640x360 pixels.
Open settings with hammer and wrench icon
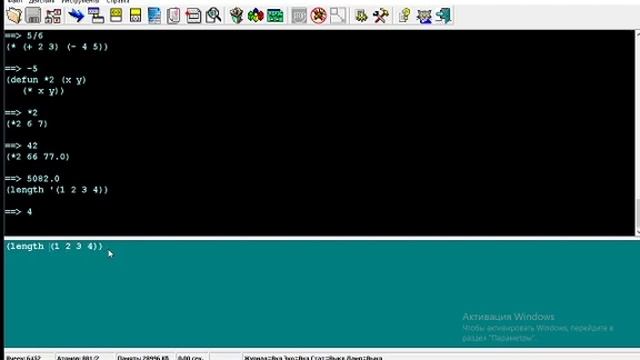point(380,16)
